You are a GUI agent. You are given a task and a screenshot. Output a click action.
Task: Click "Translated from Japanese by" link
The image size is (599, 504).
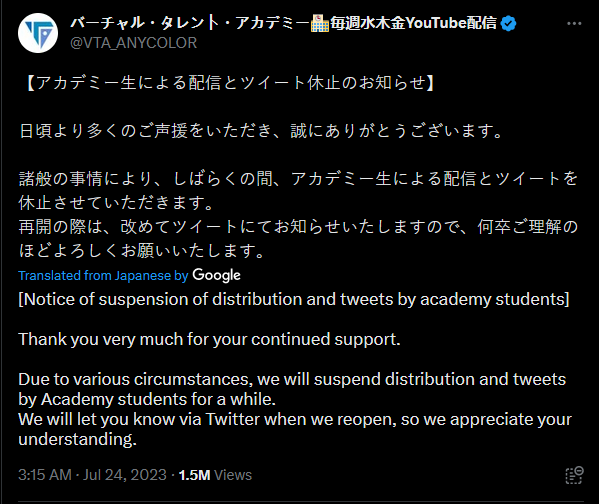[103, 275]
